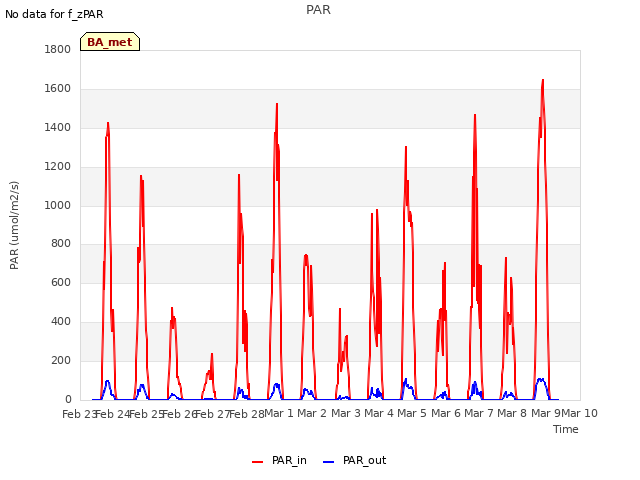Toggle the PAR_out legend entry

point(354,460)
